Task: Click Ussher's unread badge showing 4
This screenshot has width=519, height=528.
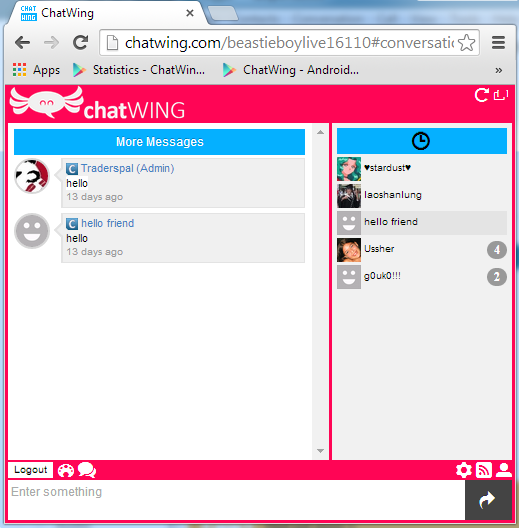Action: point(497,250)
